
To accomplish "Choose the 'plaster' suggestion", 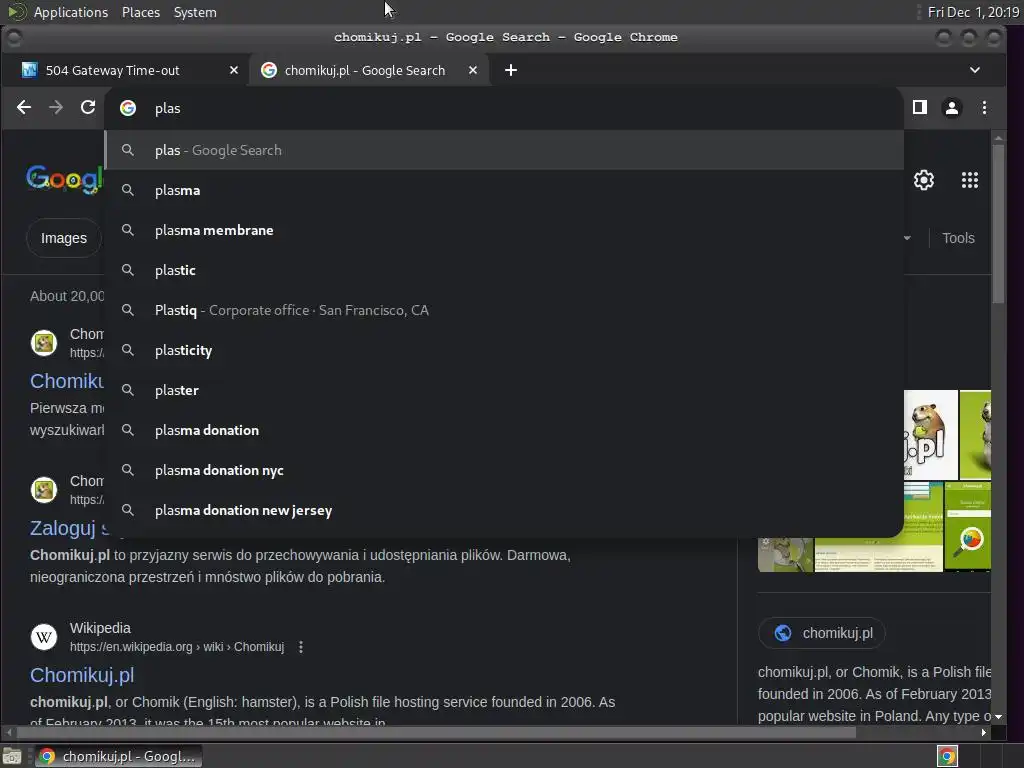I will [x=504, y=390].
